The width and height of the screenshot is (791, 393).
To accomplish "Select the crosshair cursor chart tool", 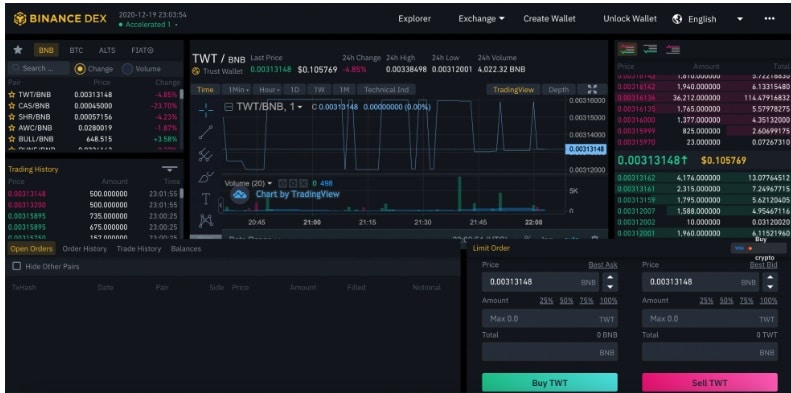I will coord(206,110).
